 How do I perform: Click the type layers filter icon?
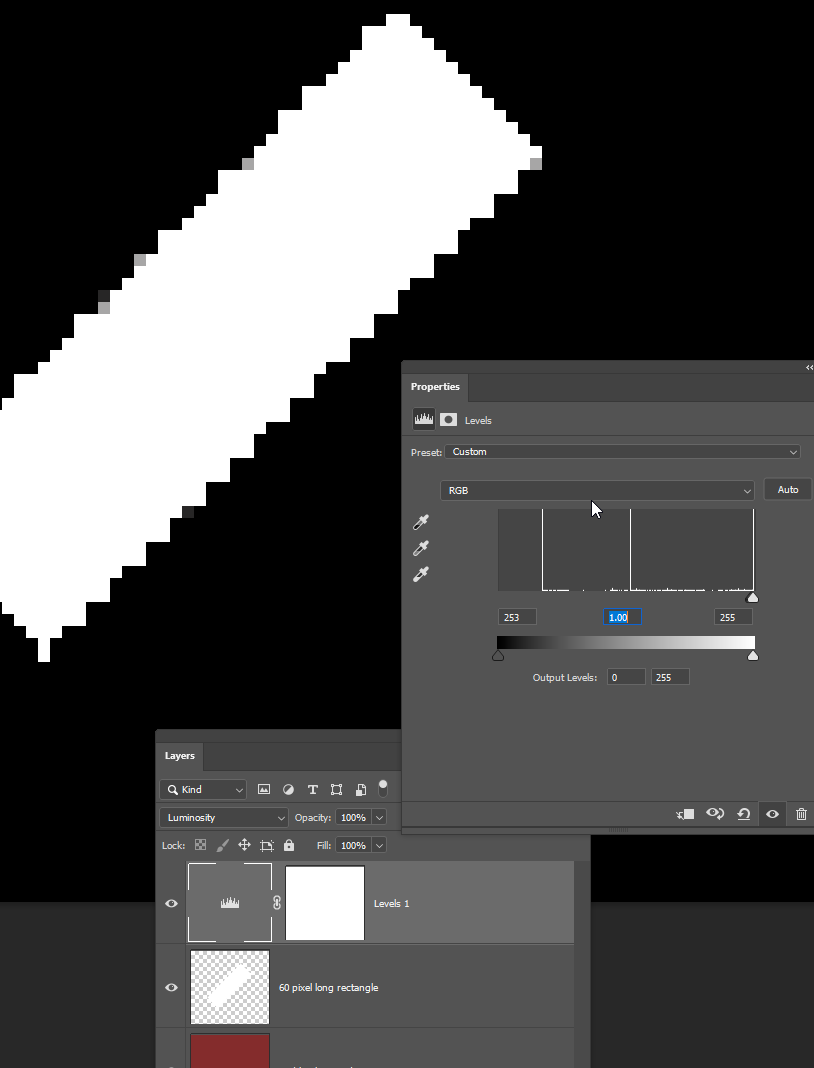click(x=312, y=789)
